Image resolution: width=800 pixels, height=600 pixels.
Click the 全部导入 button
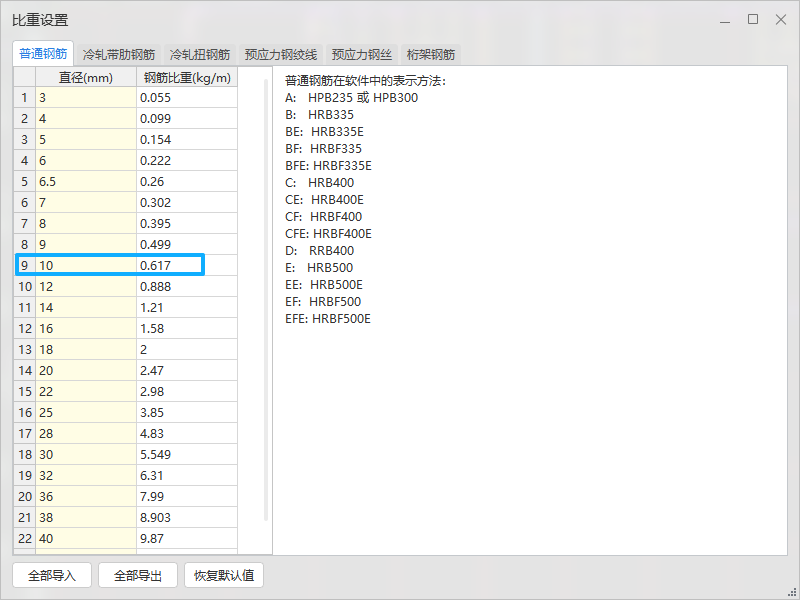tap(51, 575)
